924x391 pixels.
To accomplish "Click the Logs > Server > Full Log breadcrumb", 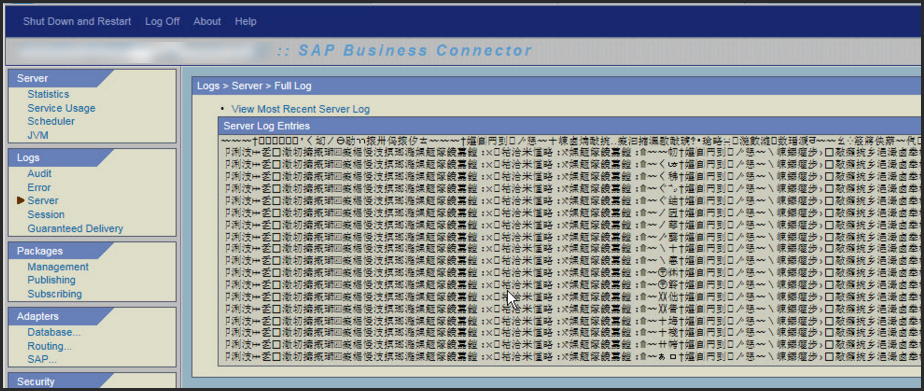I will (x=254, y=86).
